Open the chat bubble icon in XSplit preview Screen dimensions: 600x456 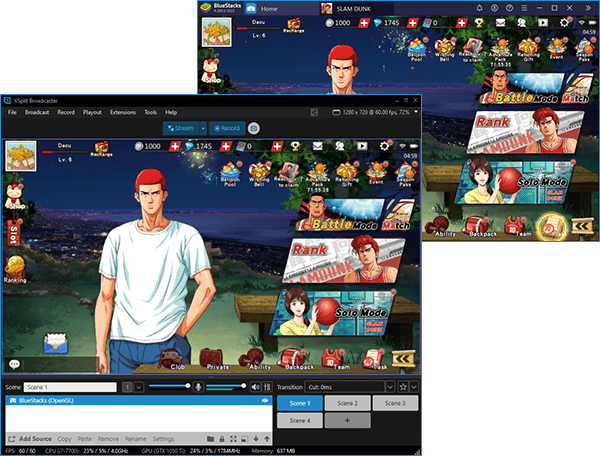14,364
